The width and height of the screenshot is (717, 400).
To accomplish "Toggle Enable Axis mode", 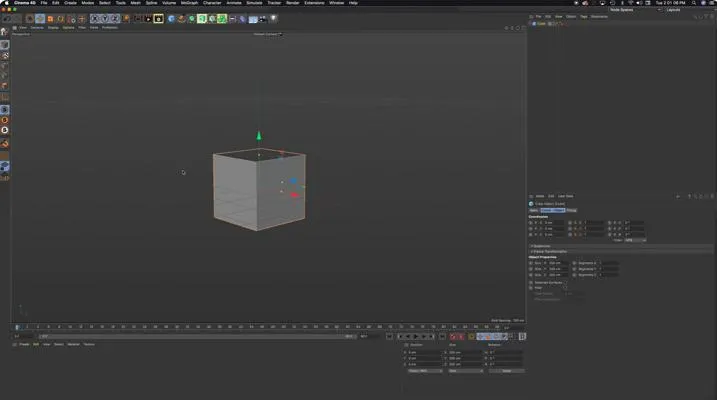I will coord(5,97).
